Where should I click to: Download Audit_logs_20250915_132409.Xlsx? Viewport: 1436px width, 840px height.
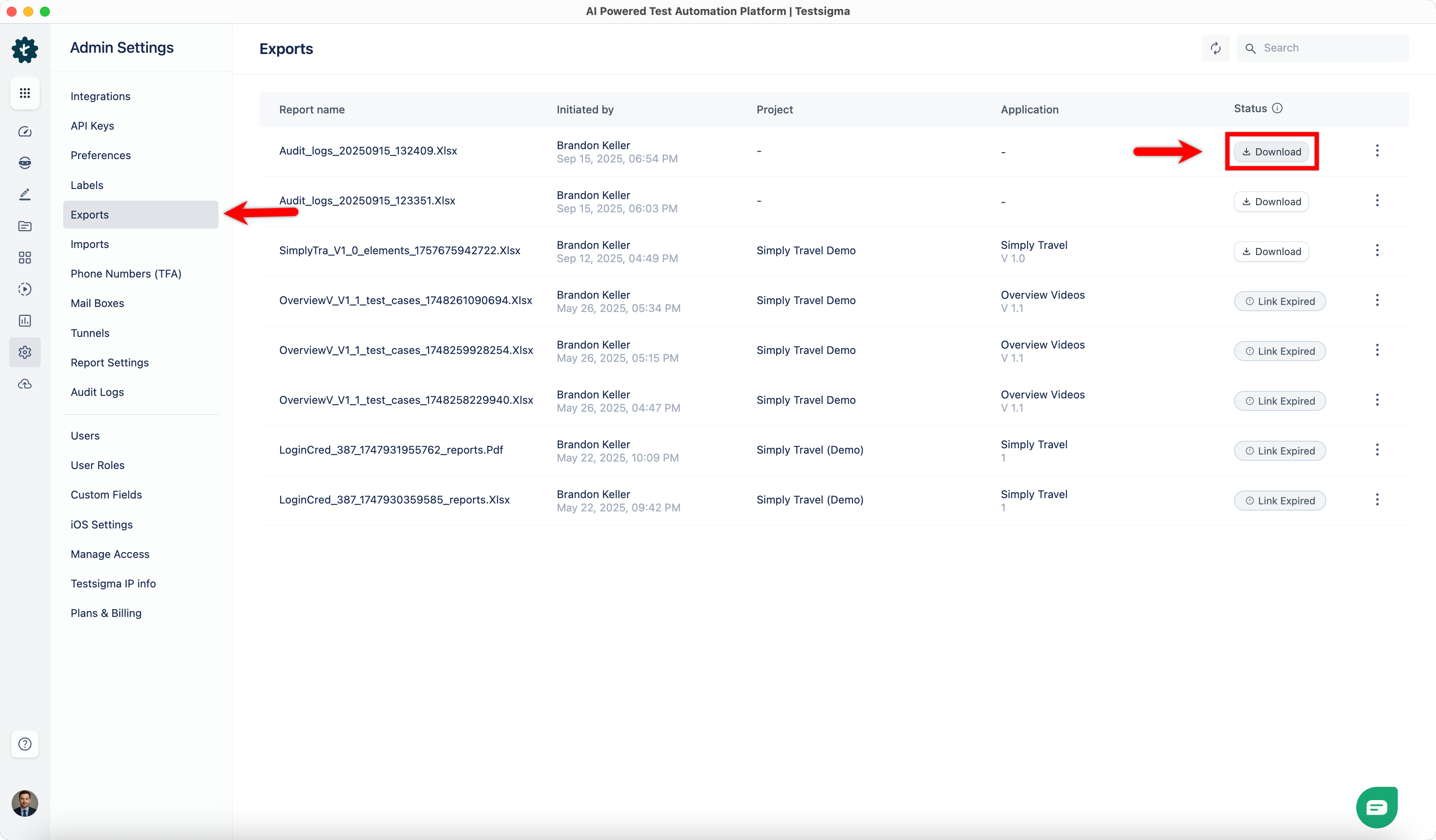(1271, 151)
